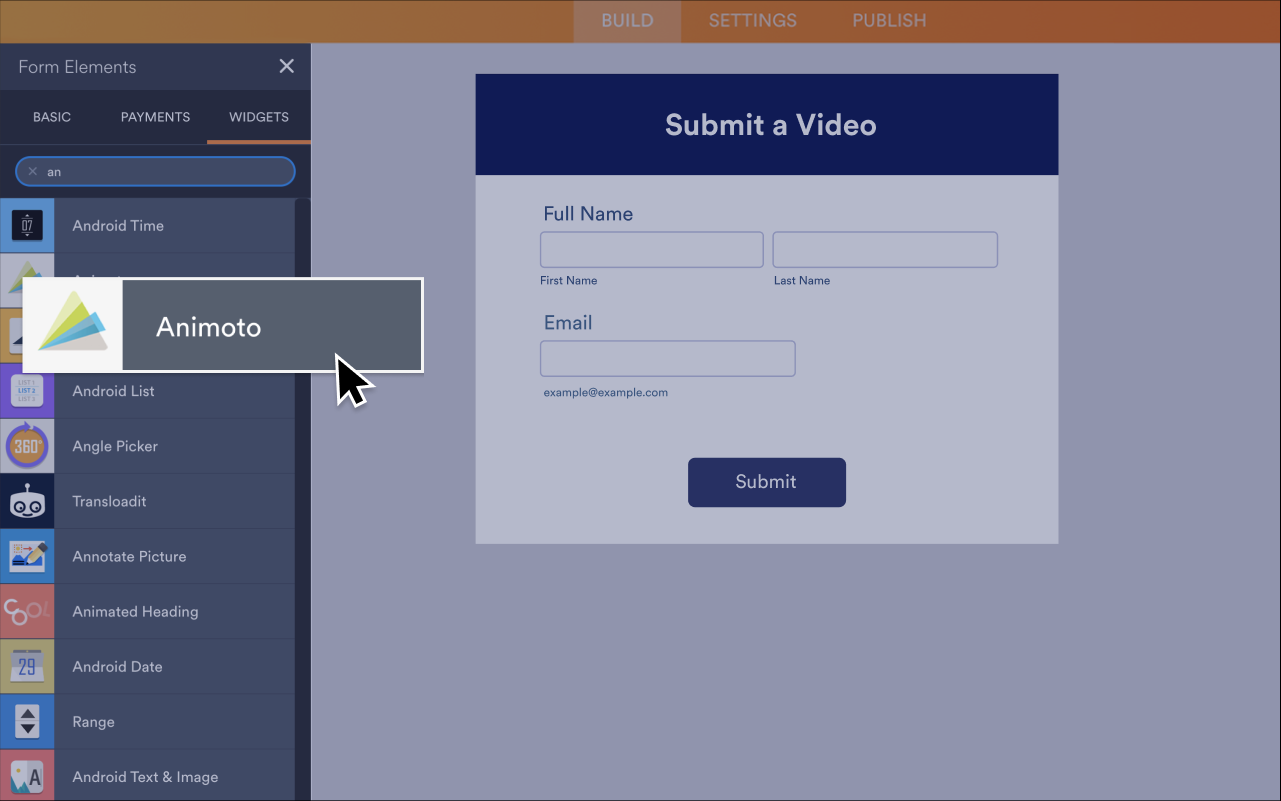The height and width of the screenshot is (801, 1281).
Task: Clear the widget search query
Action: [32, 171]
